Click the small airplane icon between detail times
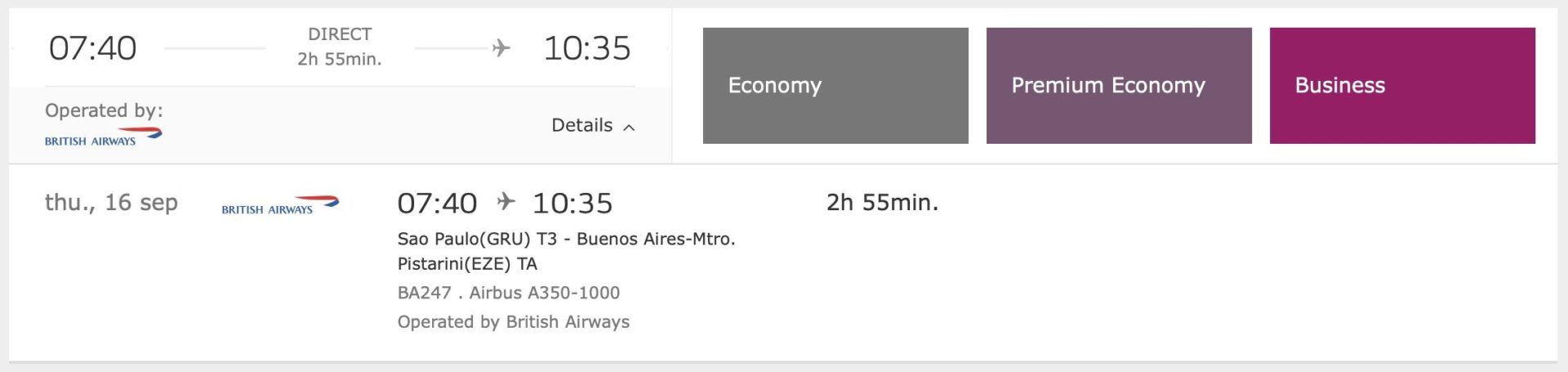 coord(506,201)
